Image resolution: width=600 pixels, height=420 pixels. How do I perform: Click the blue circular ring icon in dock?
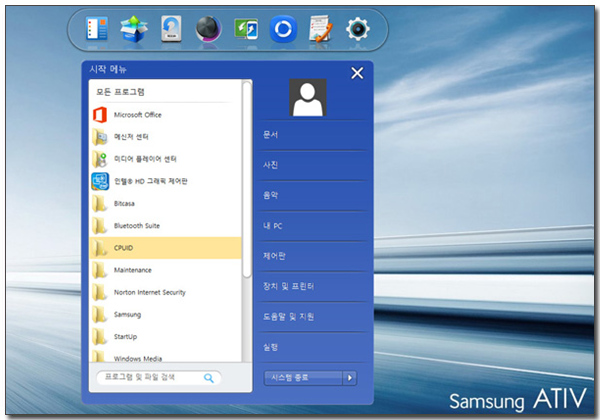pyautogui.click(x=283, y=29)
